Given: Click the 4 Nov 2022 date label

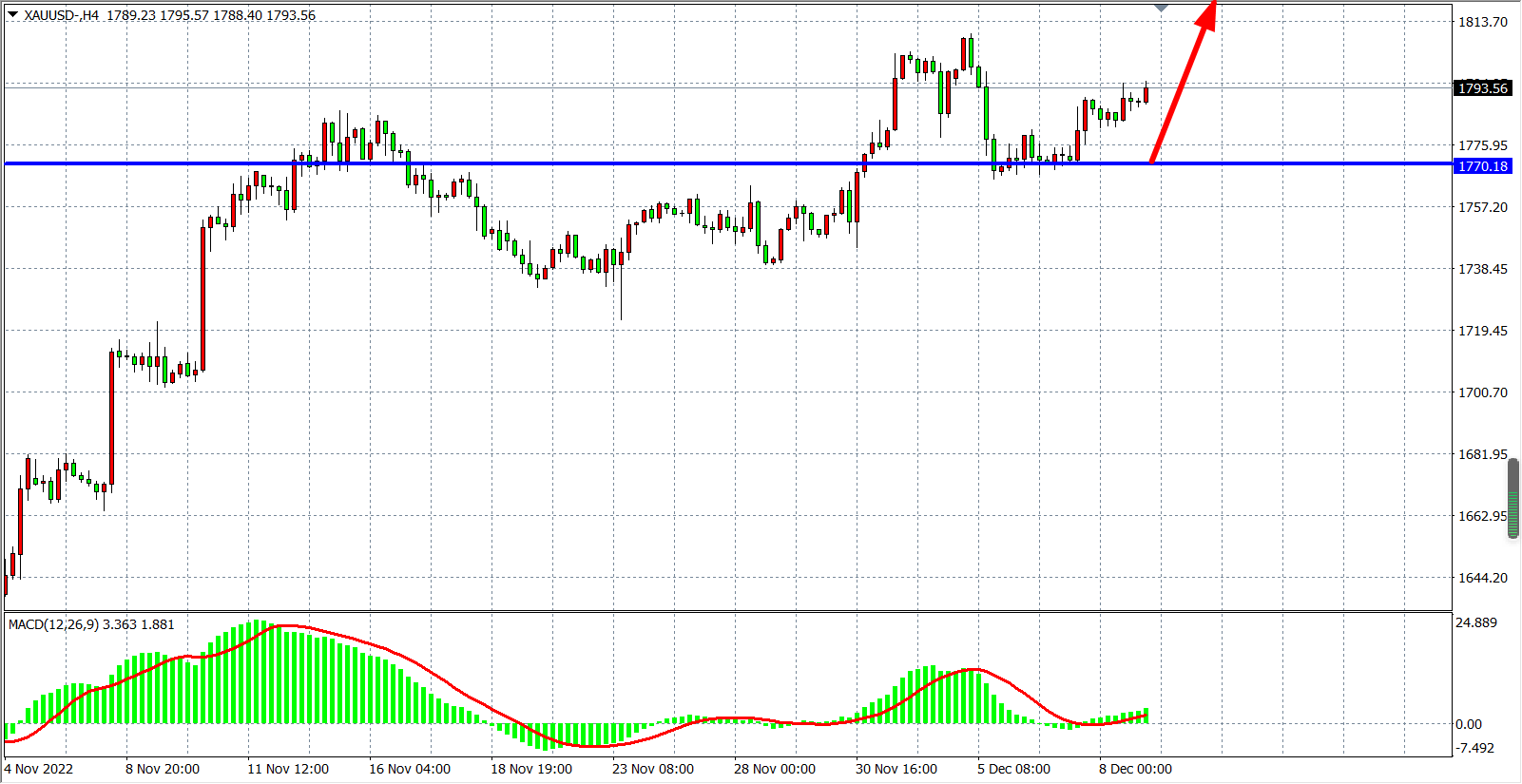Looking at the screenshot, I should (39, 769).
